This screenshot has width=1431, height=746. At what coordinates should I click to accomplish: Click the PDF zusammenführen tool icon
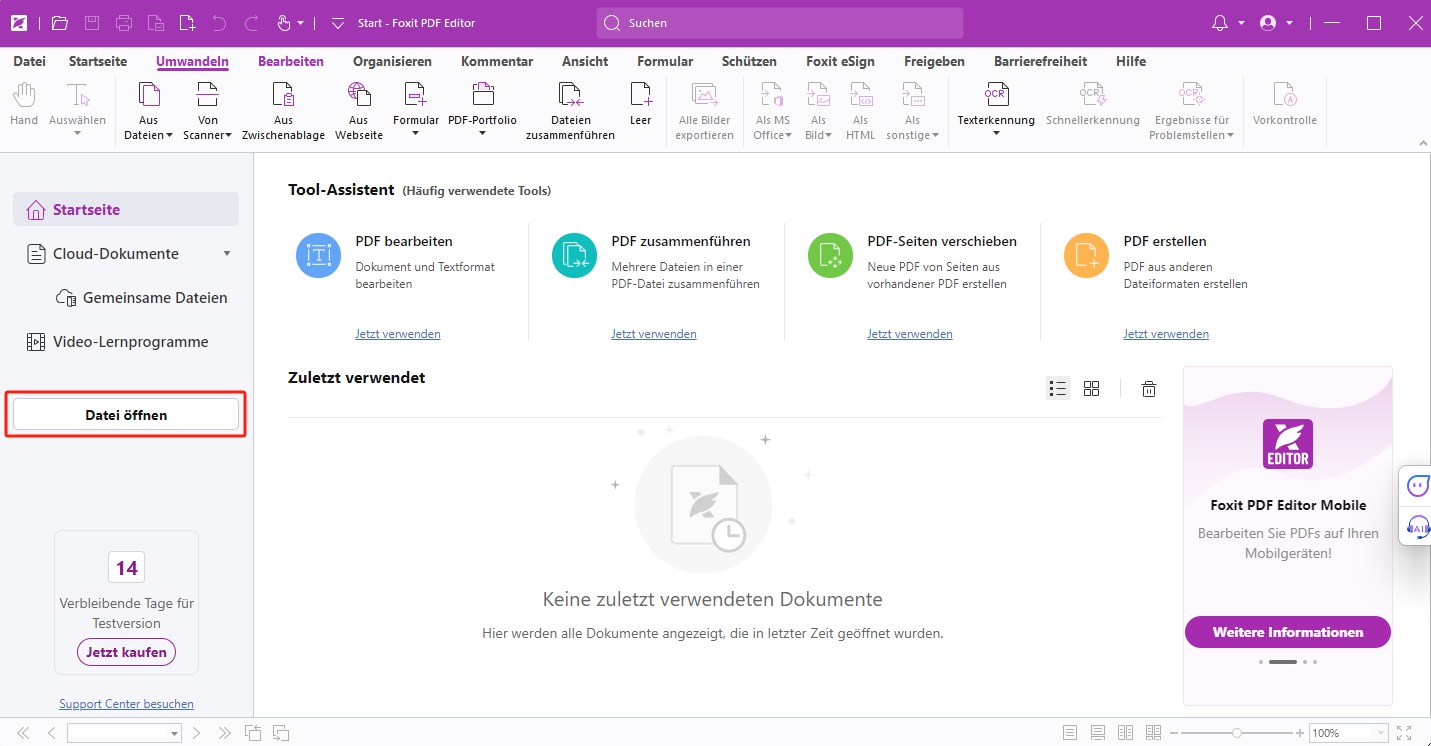click(x=574, y=255)
